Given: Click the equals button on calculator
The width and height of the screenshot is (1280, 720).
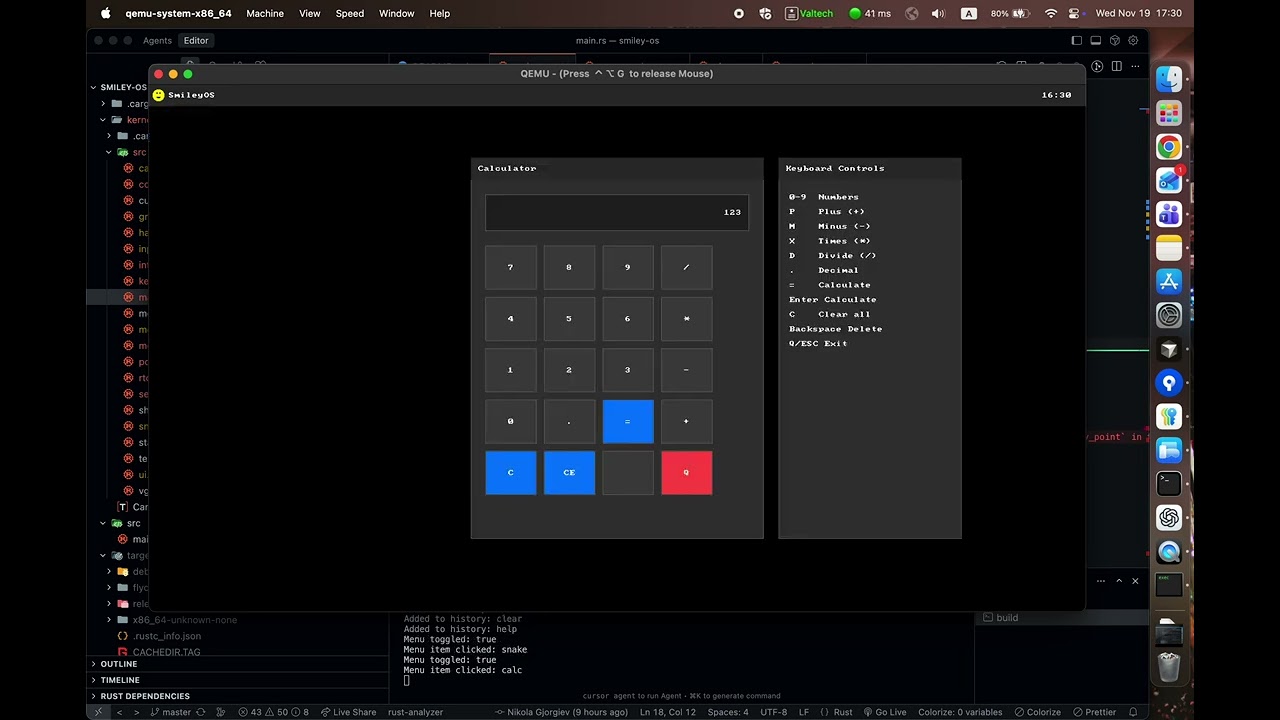Looking at the screenshot, I should coord(628,421).
